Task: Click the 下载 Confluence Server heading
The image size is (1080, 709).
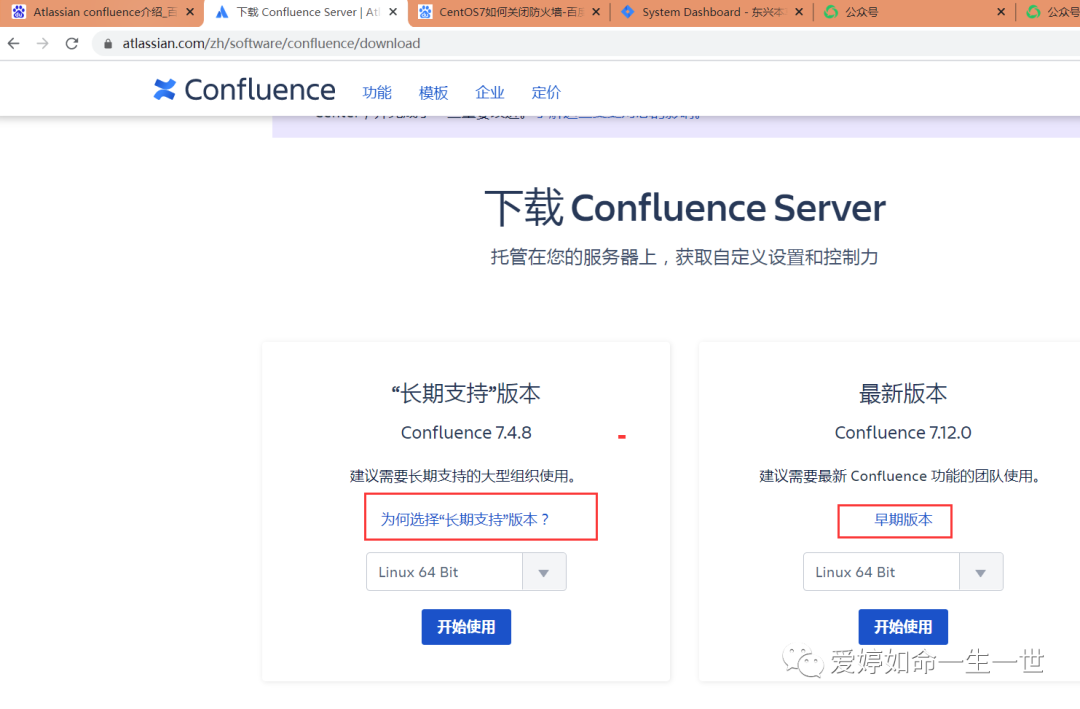Action: tap(685, 208)
